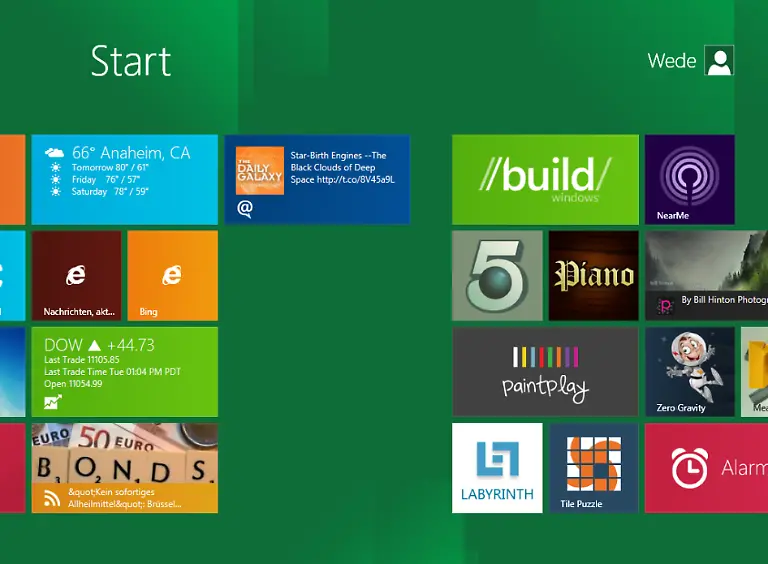Launch the Piano app tile

point(594,276)
